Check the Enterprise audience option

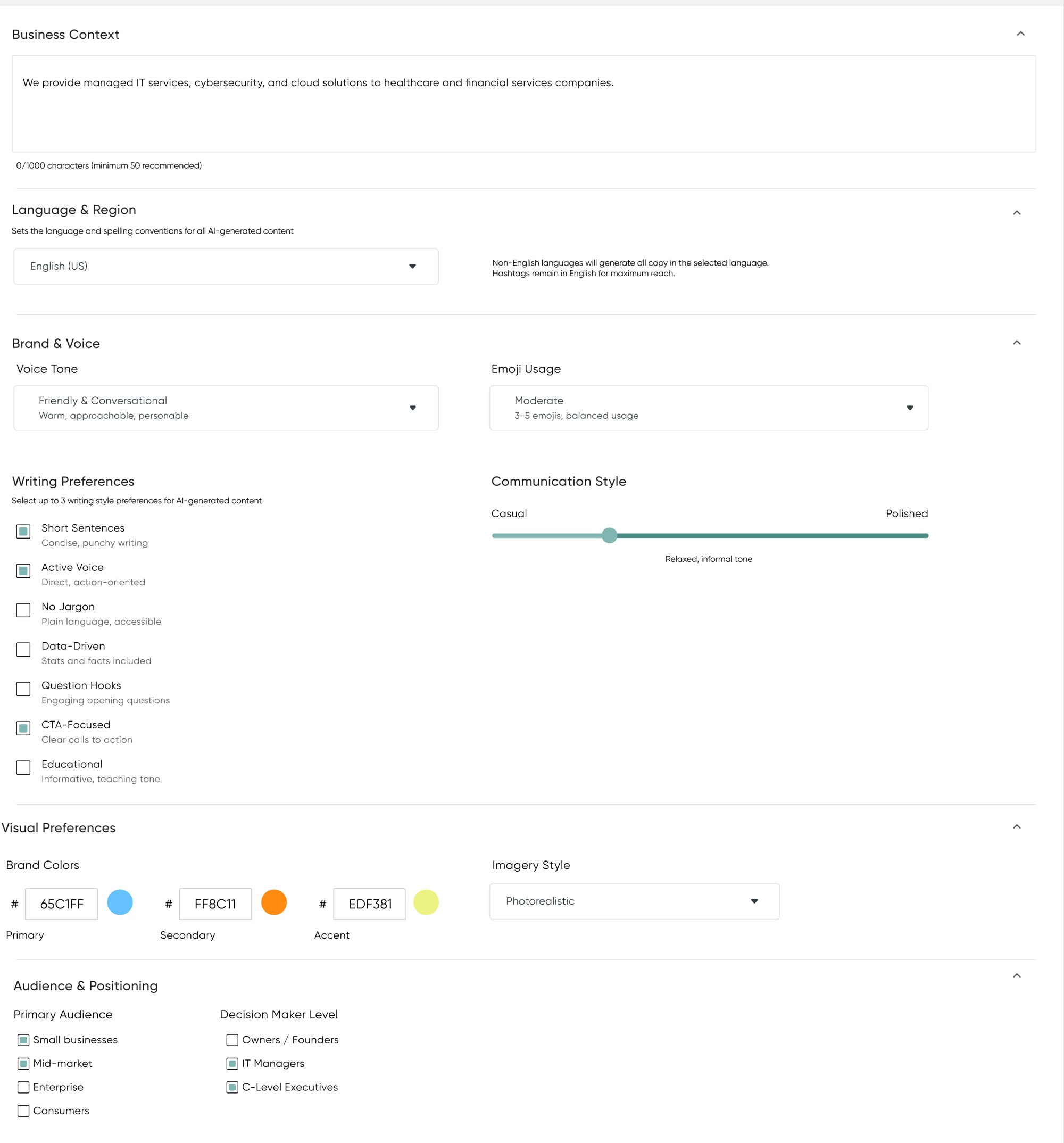point(23,1087)
